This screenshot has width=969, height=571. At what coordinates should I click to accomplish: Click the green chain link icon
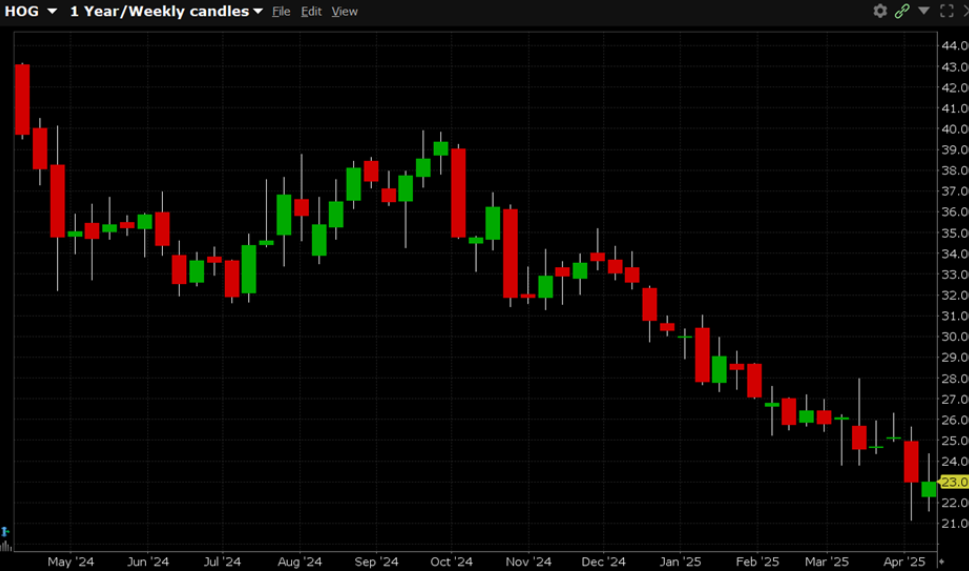click(x=902, y=11)
